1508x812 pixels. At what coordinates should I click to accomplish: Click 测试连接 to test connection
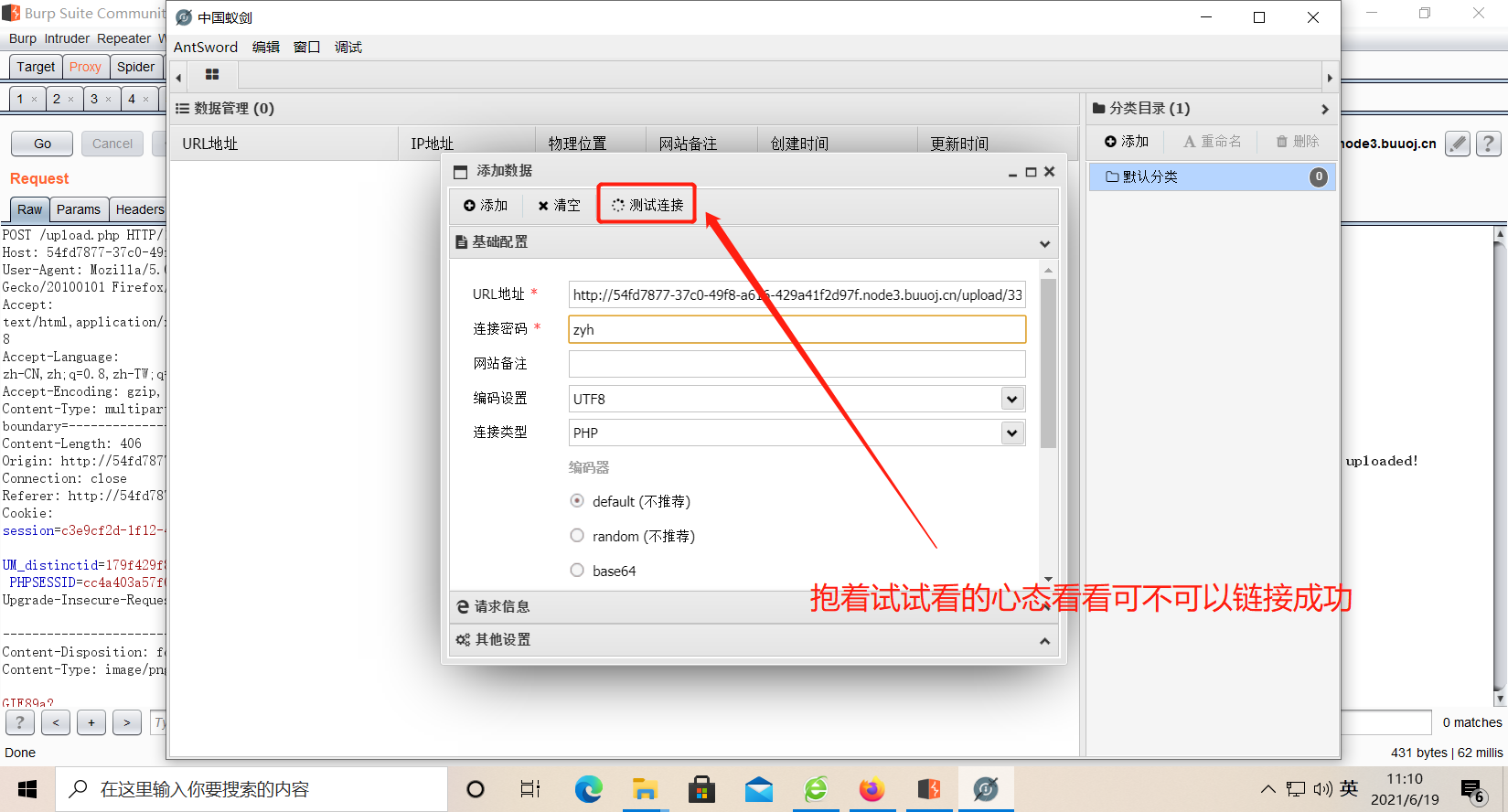(x=647, y=205)
